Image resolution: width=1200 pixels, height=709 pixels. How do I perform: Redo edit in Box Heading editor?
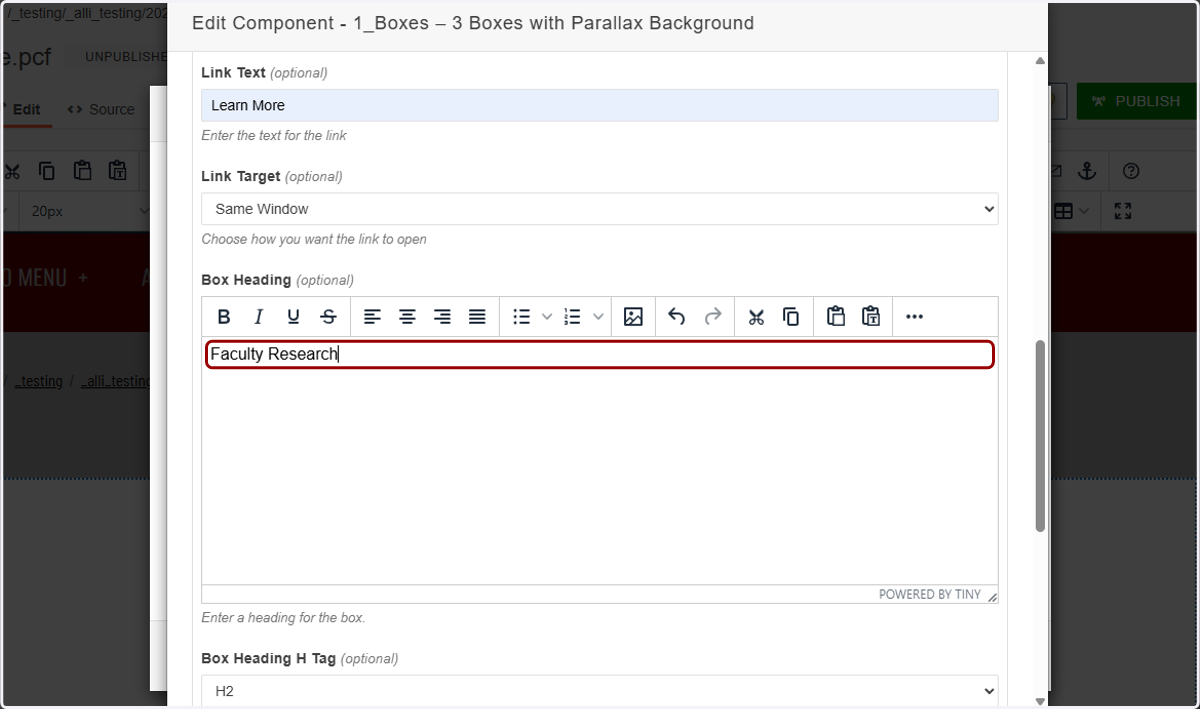pyautogui.click(x=712, y=317)
